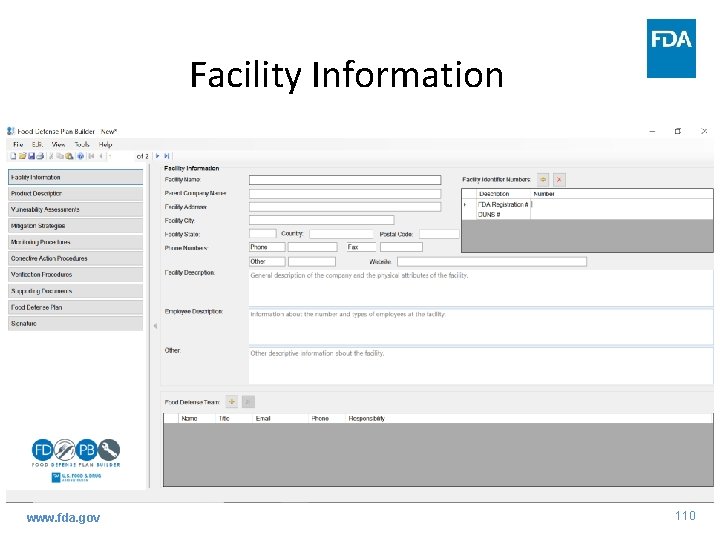The image size is (720, 540).
Task: Open Corrective Action Procedures section
Action: click(x=75, y=259)
